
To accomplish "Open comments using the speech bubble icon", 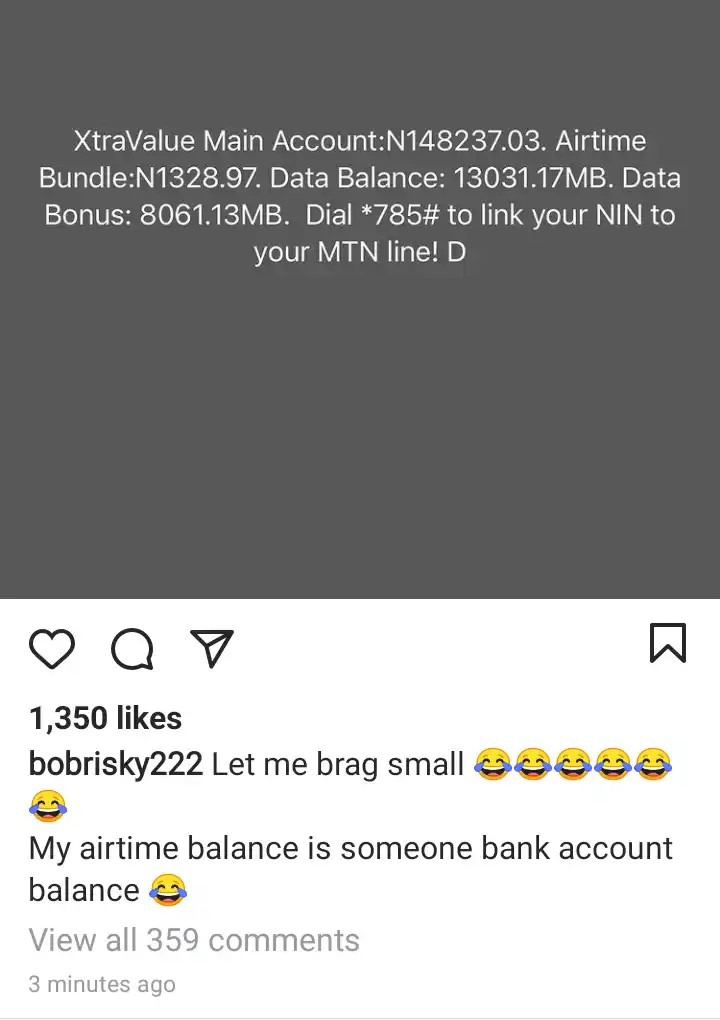I will [x=132, y=649].
